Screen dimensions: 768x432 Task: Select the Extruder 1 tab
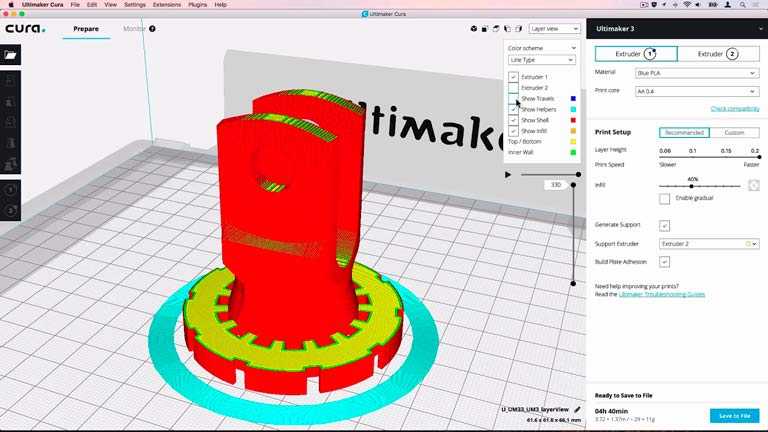click(636, 54)
